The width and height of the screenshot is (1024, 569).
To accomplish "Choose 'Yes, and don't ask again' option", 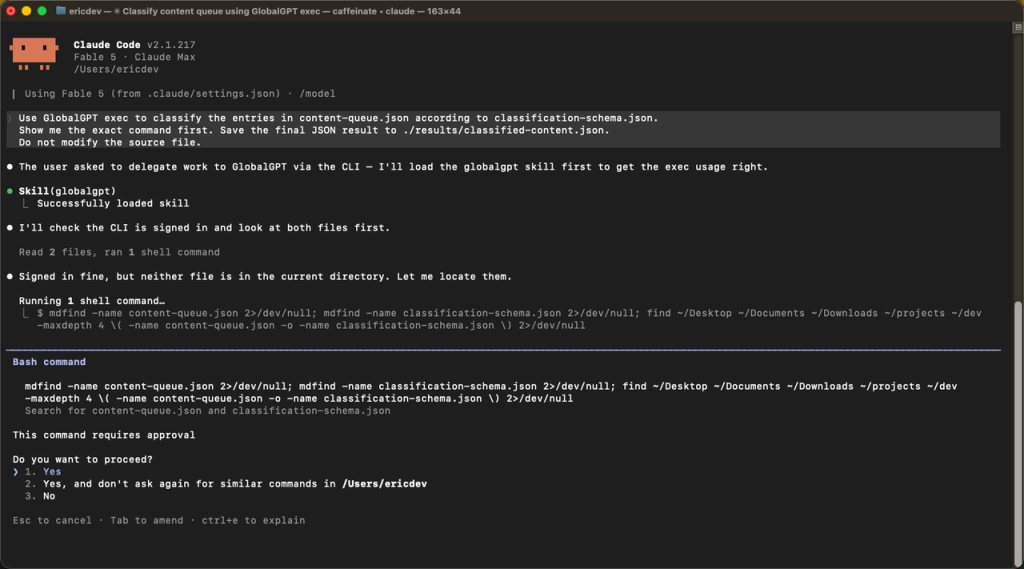I will 226,484.
